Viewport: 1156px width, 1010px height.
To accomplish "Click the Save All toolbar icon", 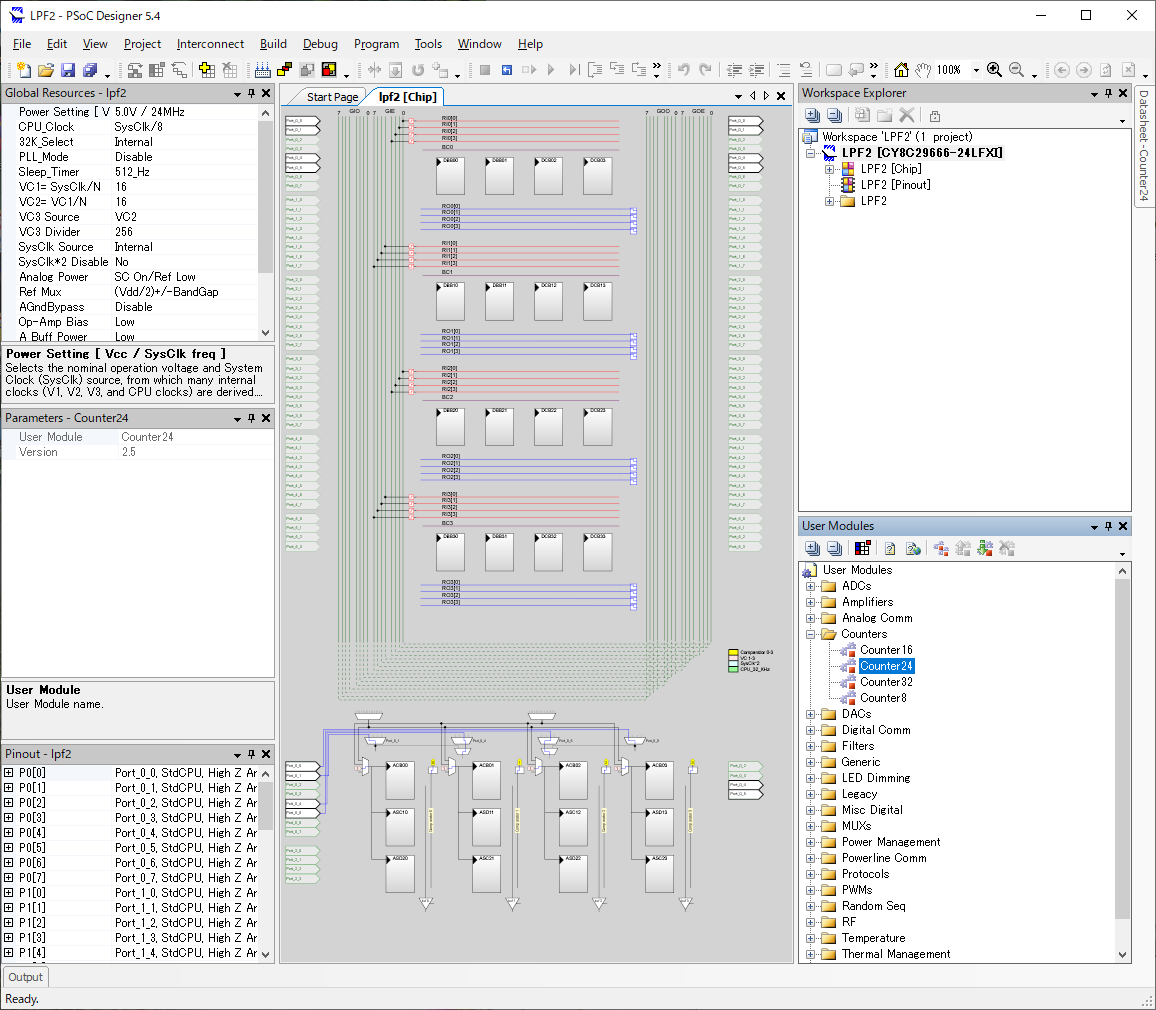I will 90,70.
